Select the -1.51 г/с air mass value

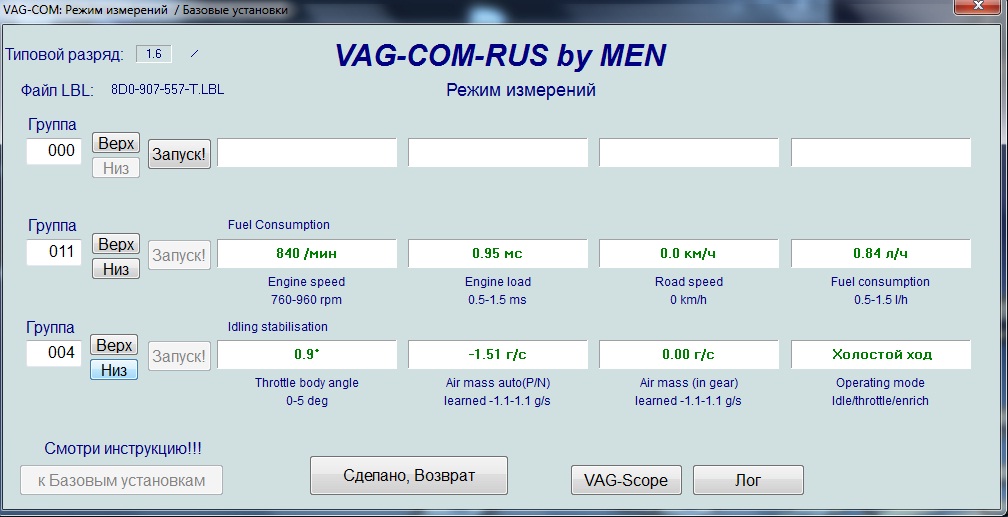[x=498, y=354]
